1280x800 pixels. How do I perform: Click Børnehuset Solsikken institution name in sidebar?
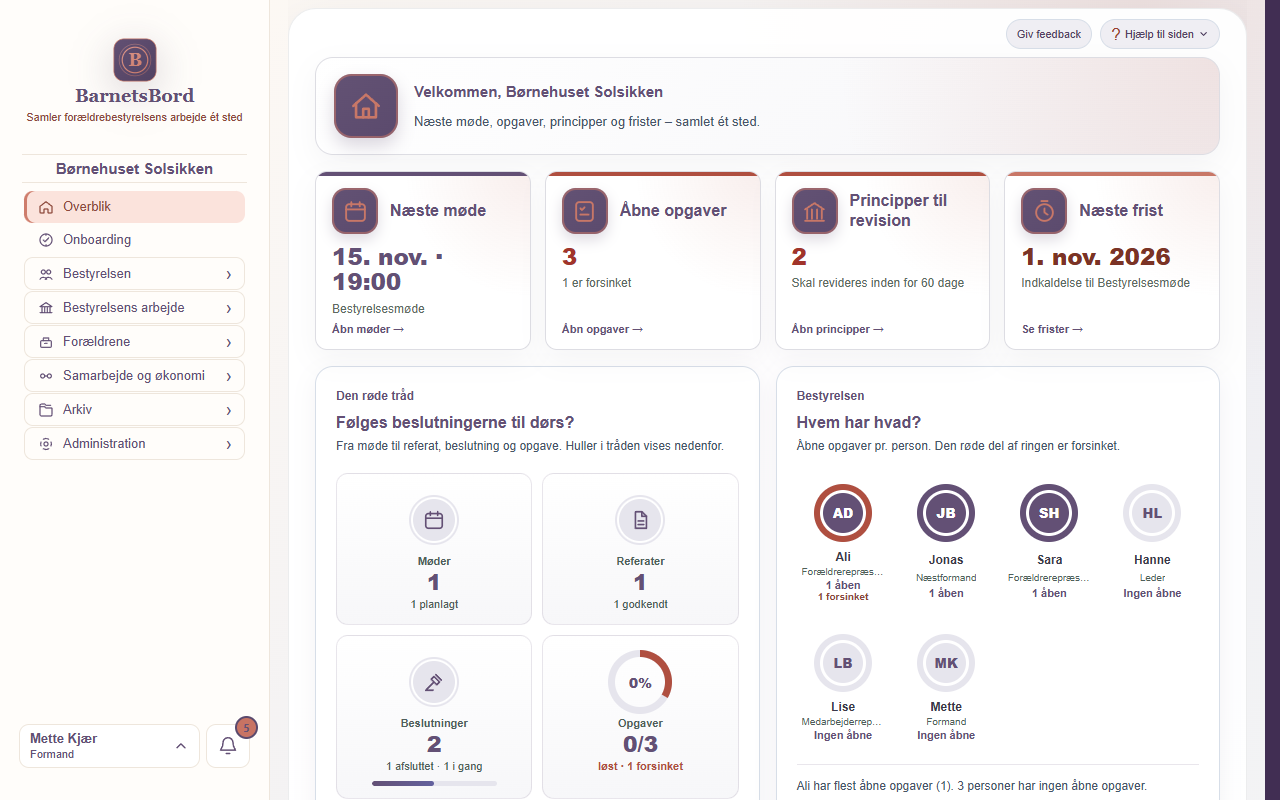click(134, 169)
